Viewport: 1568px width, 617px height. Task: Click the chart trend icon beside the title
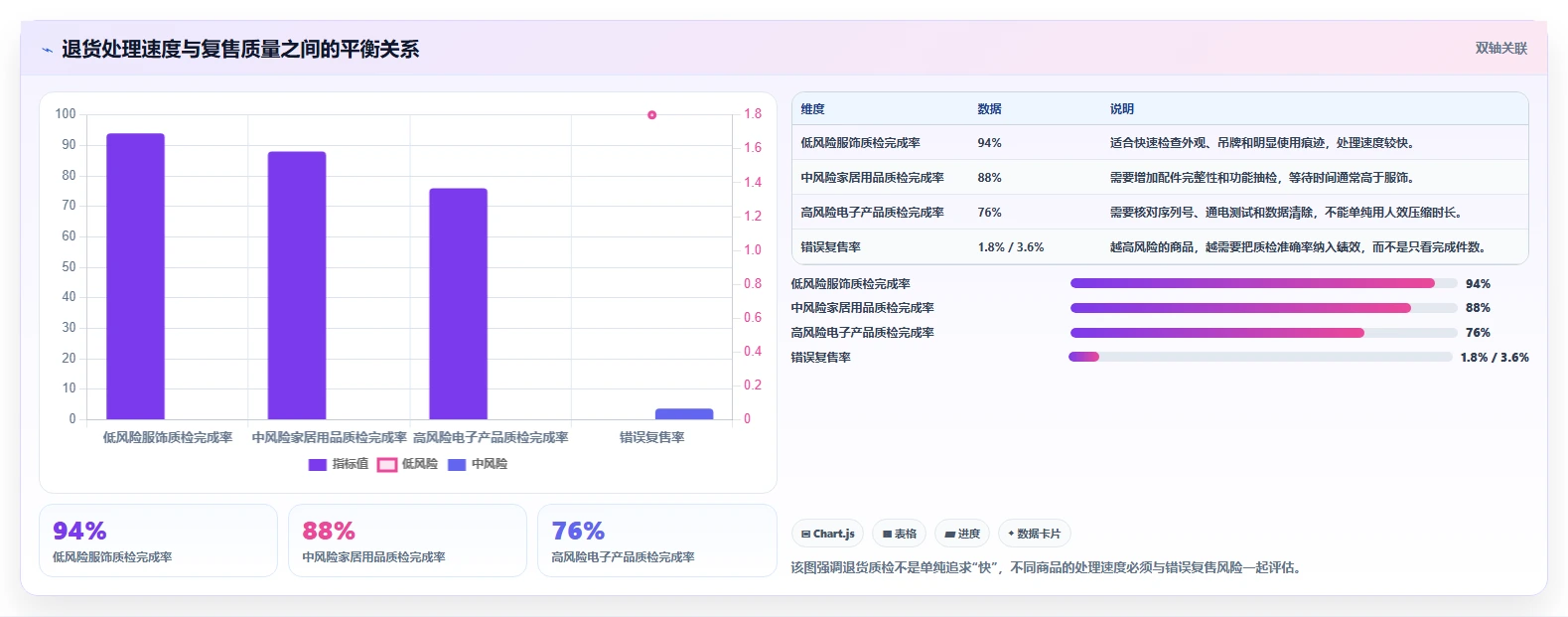(x=47, y=50)
